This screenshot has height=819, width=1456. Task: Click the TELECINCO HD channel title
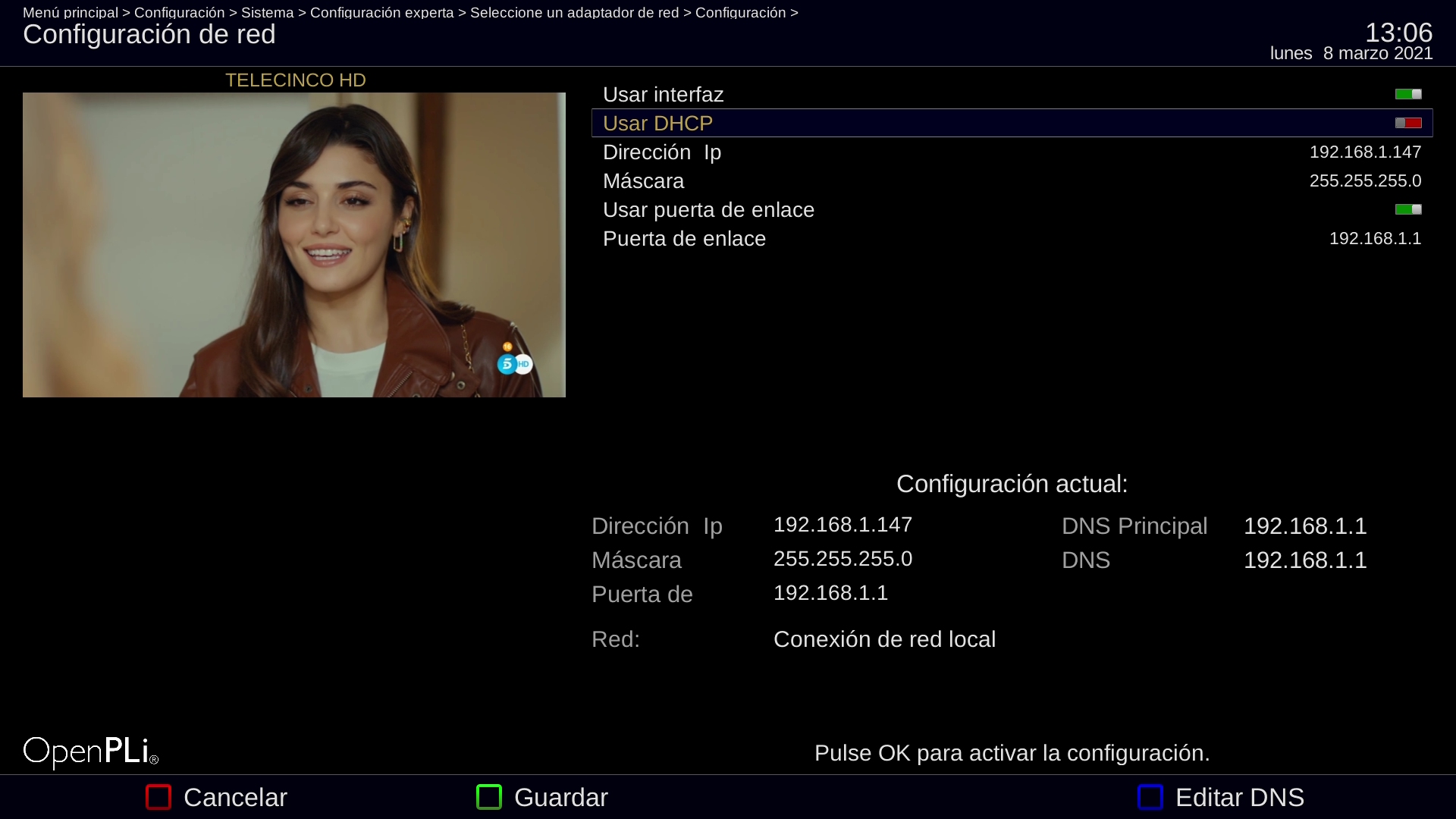tap(295, 80)
